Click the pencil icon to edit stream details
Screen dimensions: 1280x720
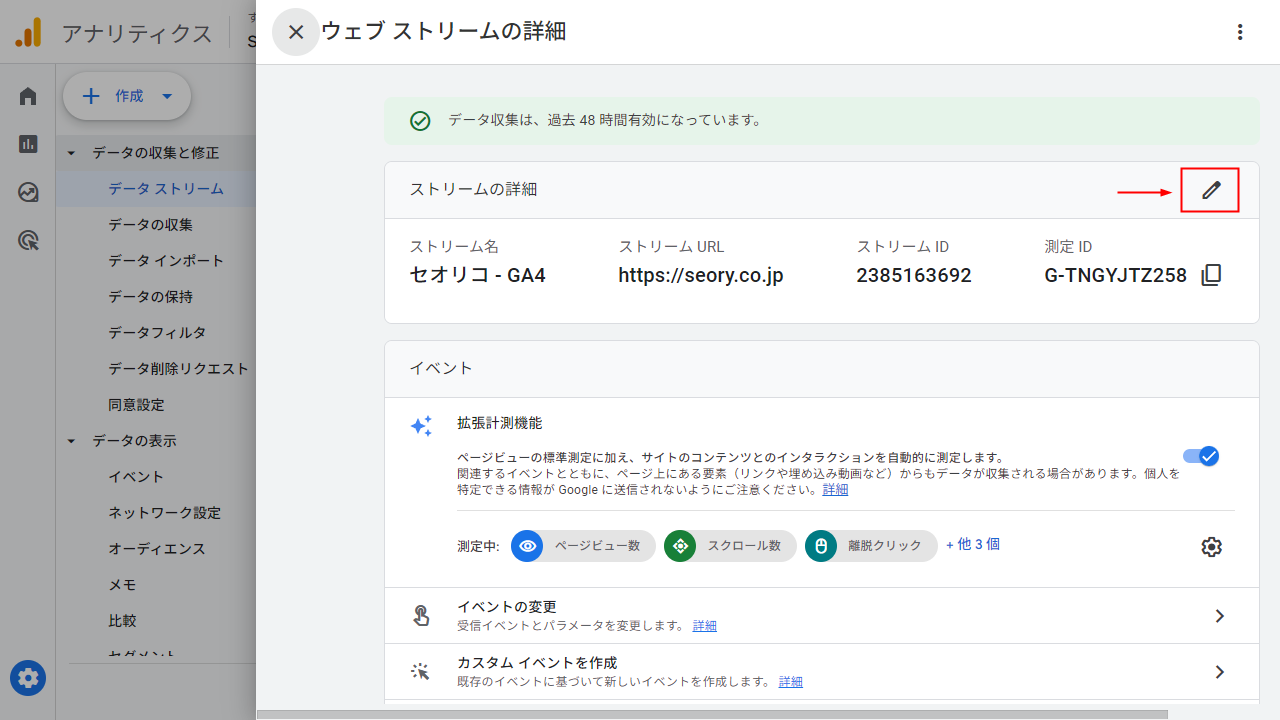1210,189
